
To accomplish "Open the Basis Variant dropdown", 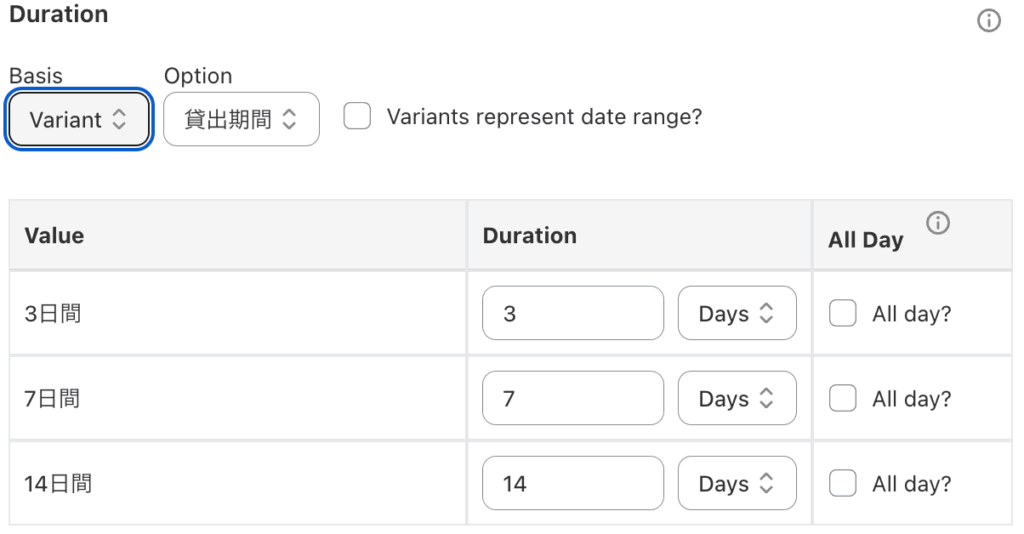I will pyautogui.click(x=78, y=119).
